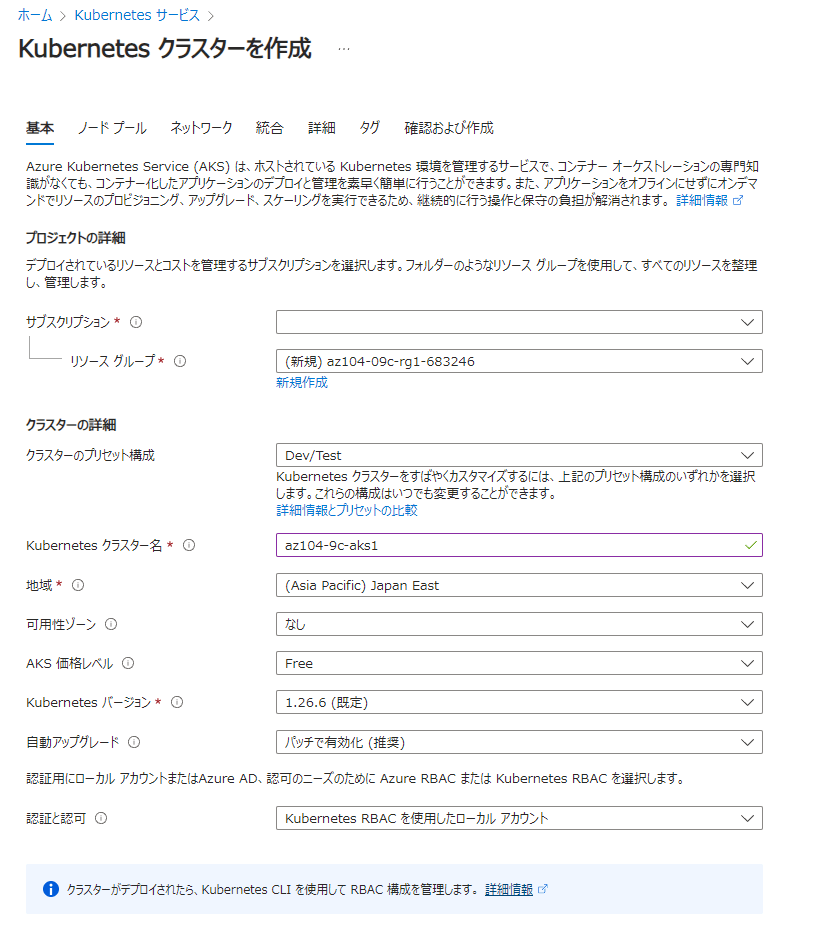The width and height of the screenshot is (818, 939).
Task: Select the 基本 tab
Action: pyautogui.click(x=40, y=128)
